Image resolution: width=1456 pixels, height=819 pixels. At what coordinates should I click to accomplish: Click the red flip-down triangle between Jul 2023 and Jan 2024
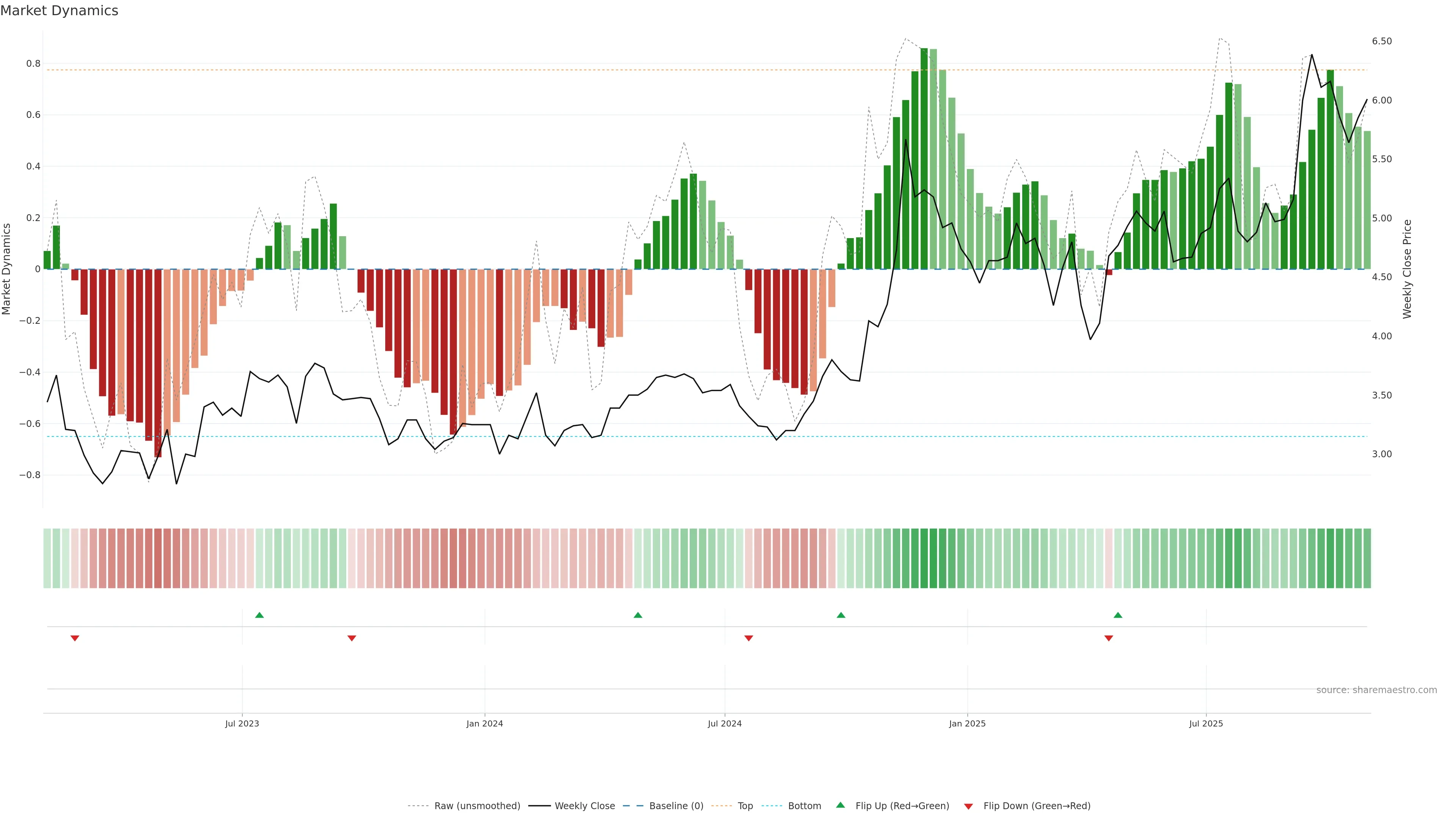[x=351, y=638]
